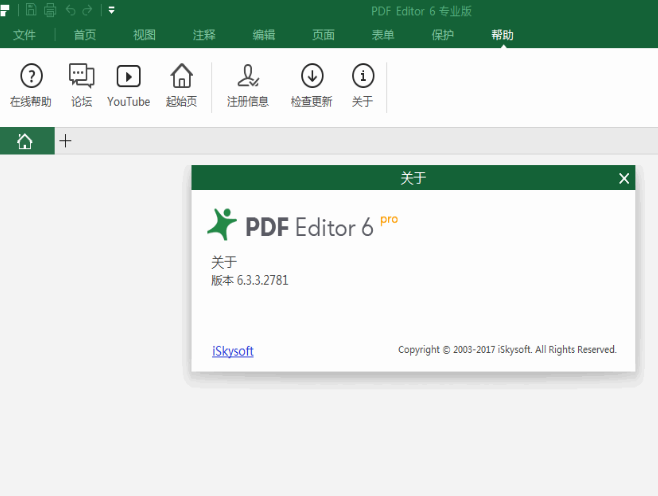This screenshot has width=658, height=496.
Task: Click the version text 版本 6.3.3.2781
Action: 250,280
